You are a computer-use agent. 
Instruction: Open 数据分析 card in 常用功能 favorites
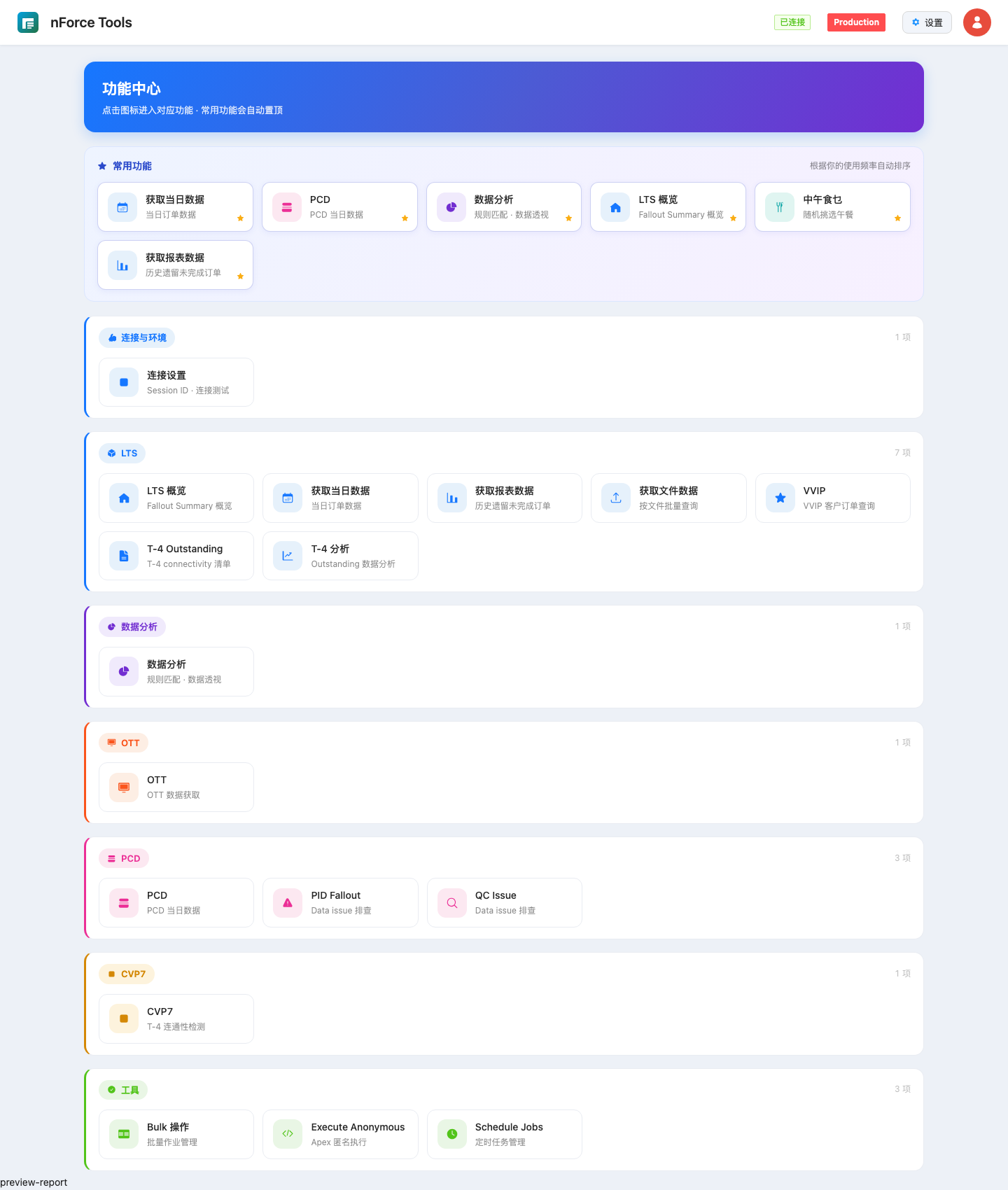pos(504,206)
